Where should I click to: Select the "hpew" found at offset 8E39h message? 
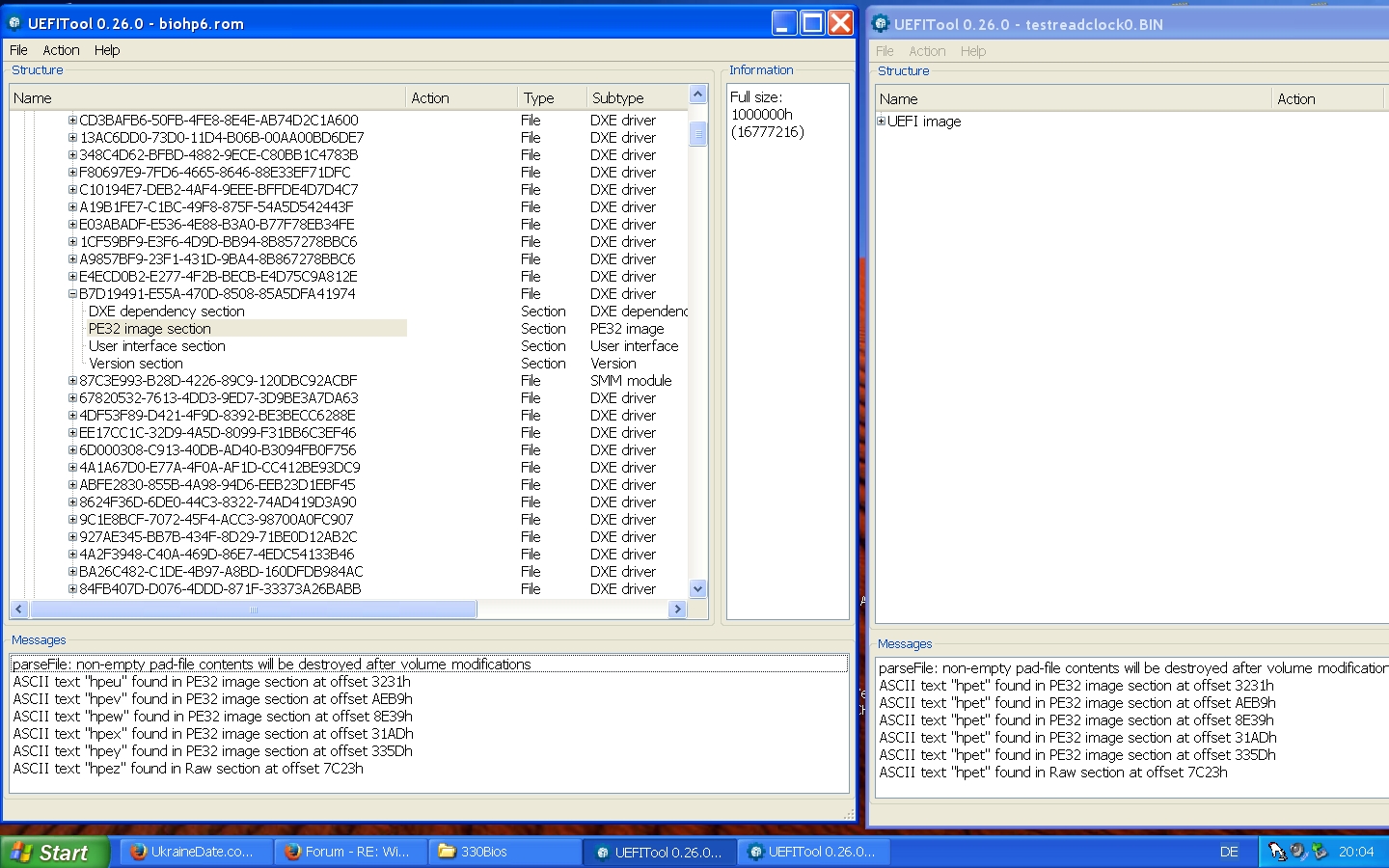(213, 717)
